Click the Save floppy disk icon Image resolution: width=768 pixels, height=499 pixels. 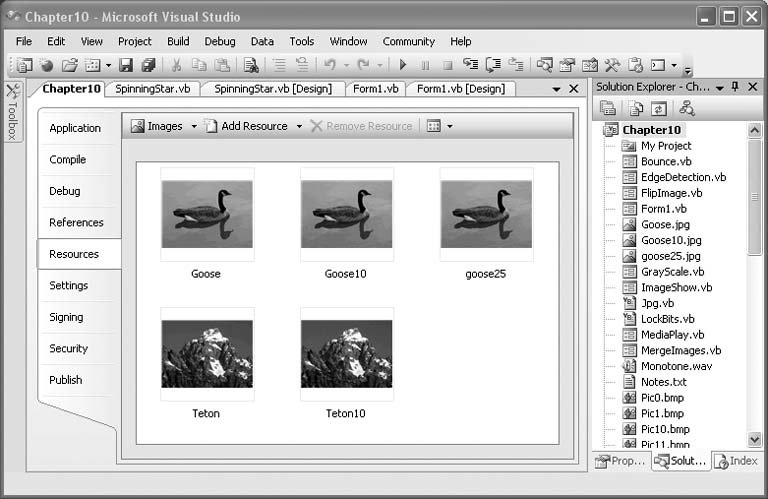[126, 66]
